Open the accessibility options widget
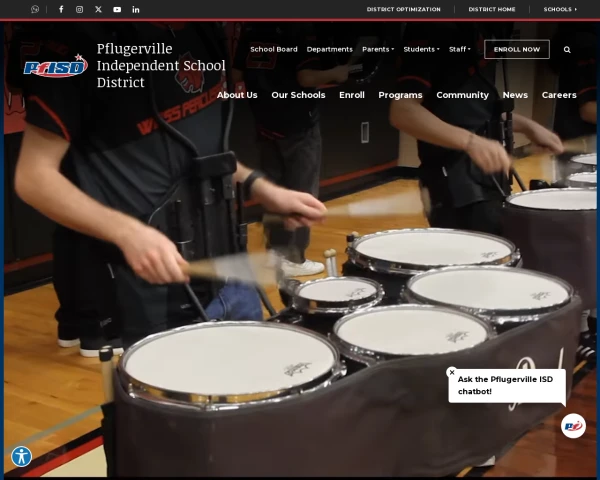The width and height of the screenshot is (600, 480). (x=21, y=456)
